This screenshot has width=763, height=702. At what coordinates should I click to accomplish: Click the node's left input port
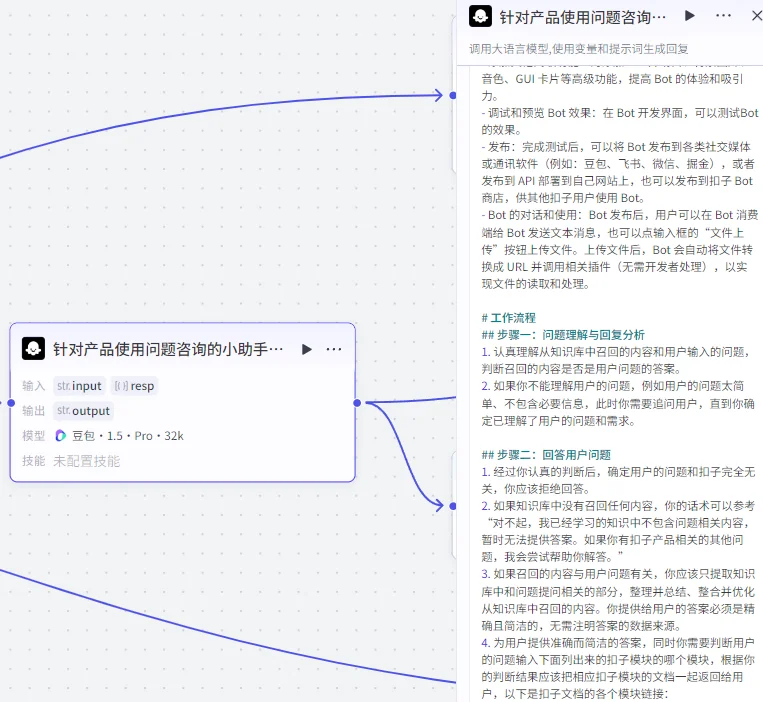click(11, 403)
